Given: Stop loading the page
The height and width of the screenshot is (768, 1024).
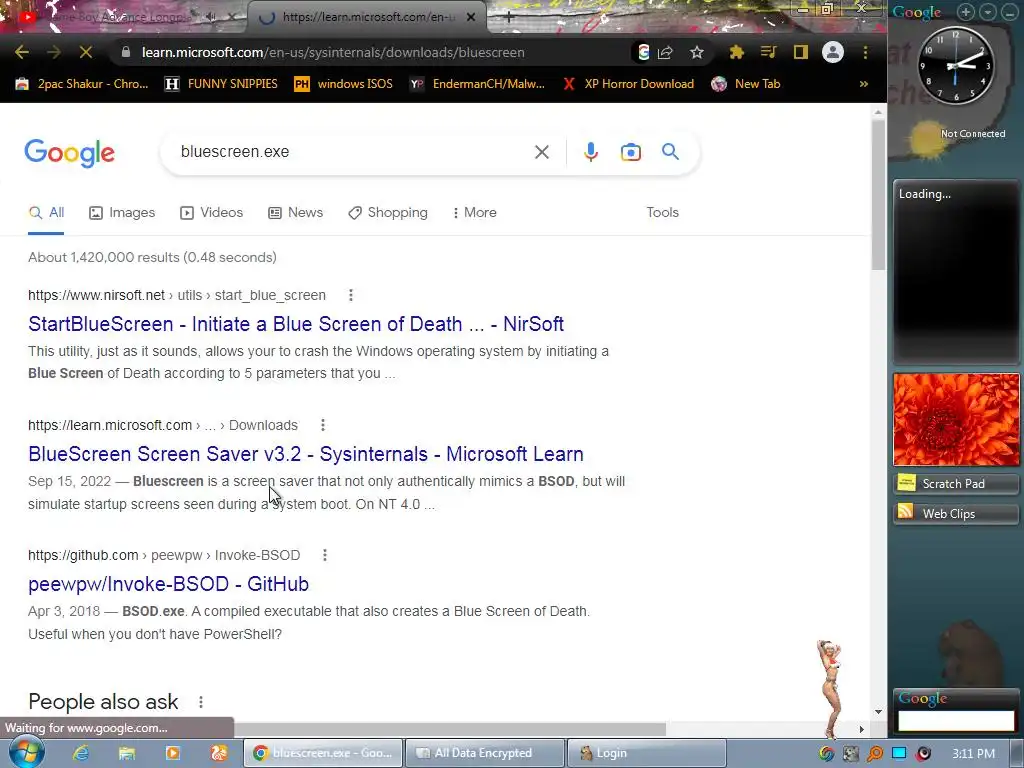Looking at the screenshot, I should pos(86,52).
